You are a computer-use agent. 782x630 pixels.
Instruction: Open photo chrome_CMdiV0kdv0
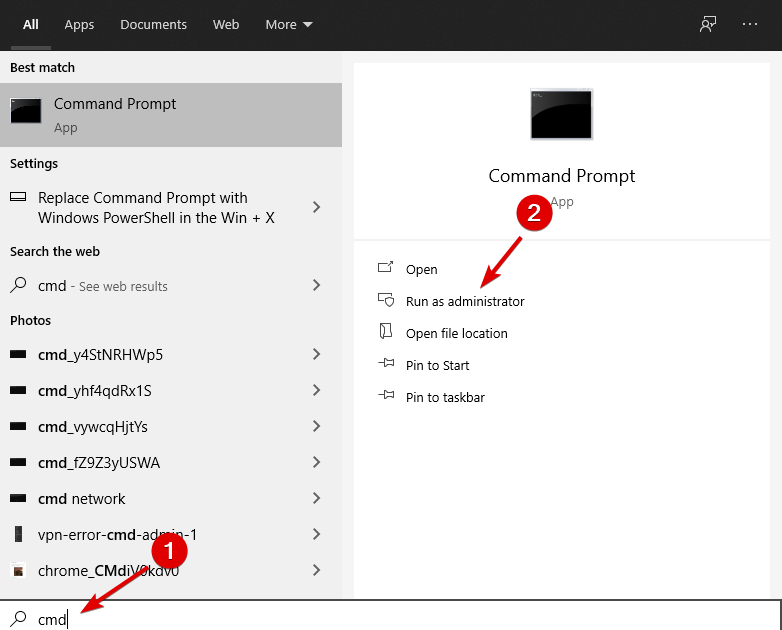click(171, 570)
